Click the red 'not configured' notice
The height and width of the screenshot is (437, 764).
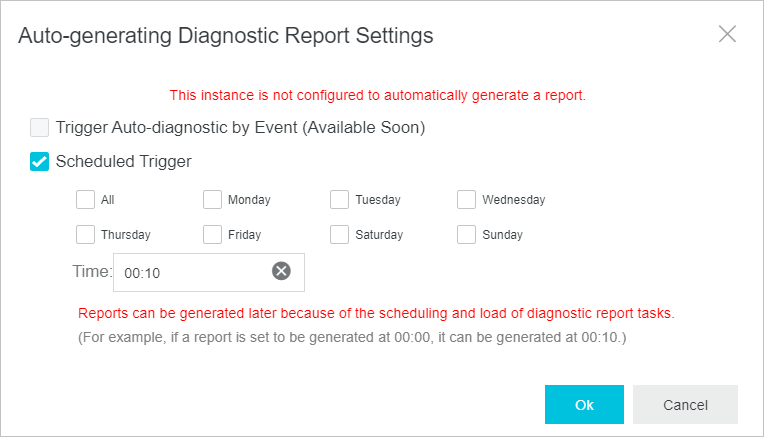click(377, 95)
